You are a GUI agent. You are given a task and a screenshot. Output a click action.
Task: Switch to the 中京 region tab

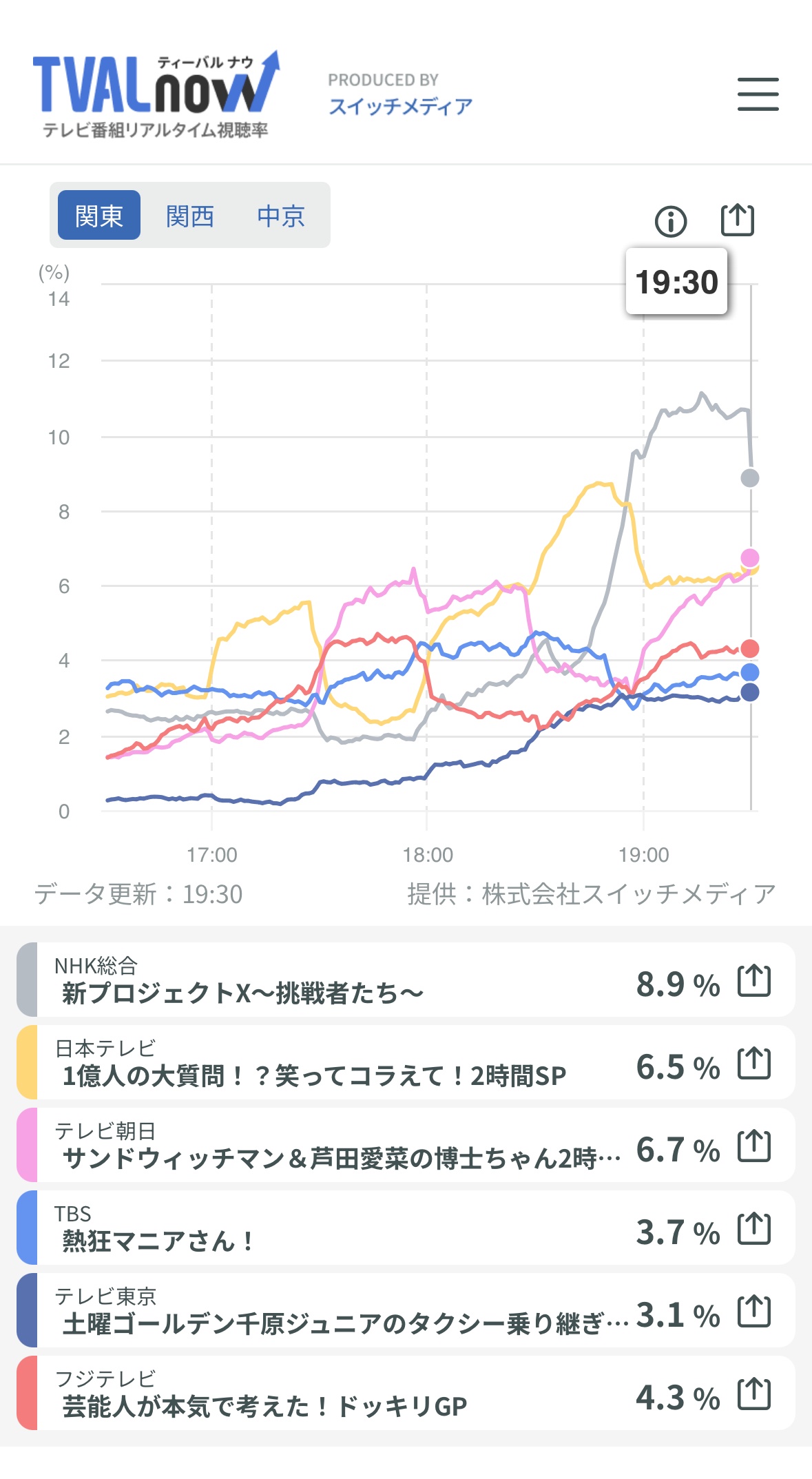[x=281, y=216]
